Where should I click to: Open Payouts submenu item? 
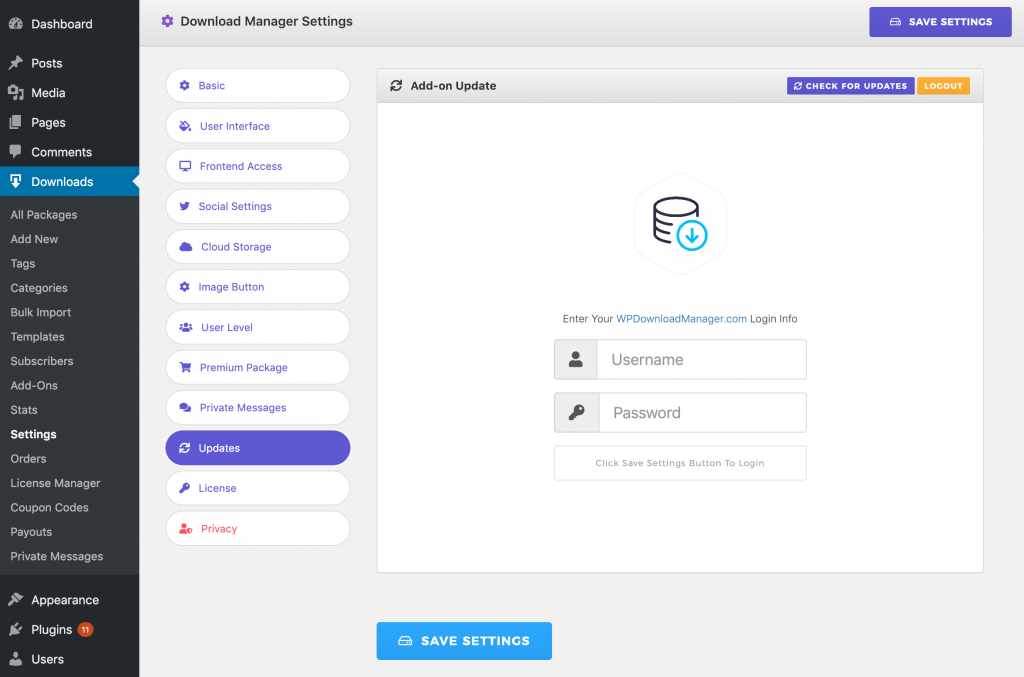point(31,531)
